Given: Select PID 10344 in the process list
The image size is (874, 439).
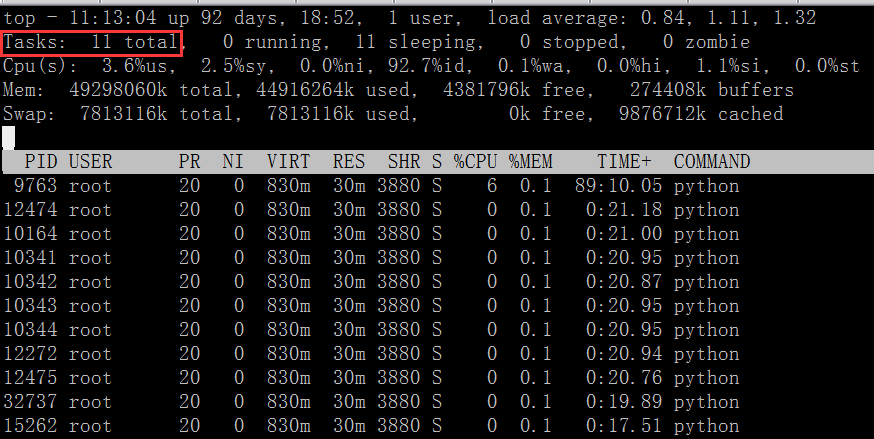Looking at the screenshot, I should coord(30,330).
